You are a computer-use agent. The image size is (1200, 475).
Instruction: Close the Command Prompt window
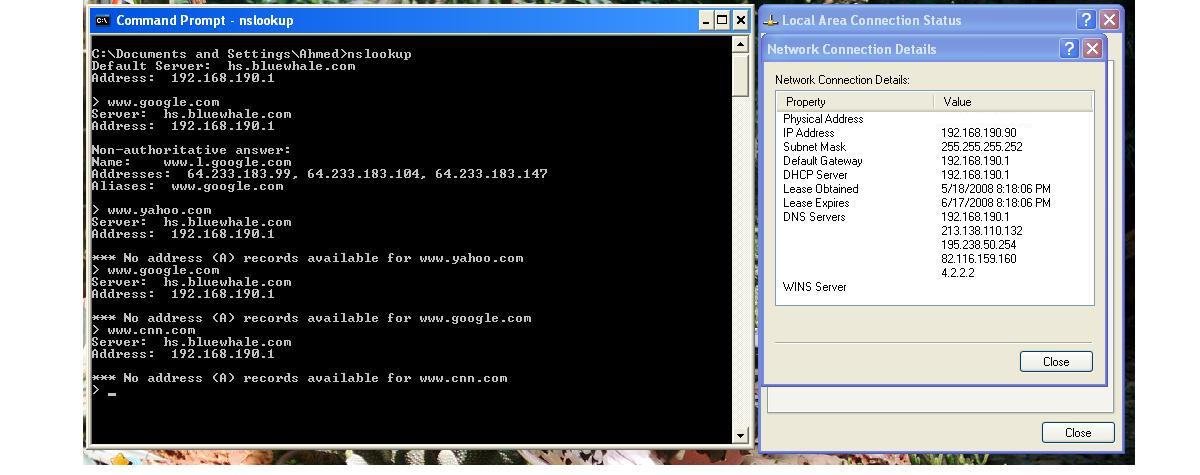click(x=740, y=20)
